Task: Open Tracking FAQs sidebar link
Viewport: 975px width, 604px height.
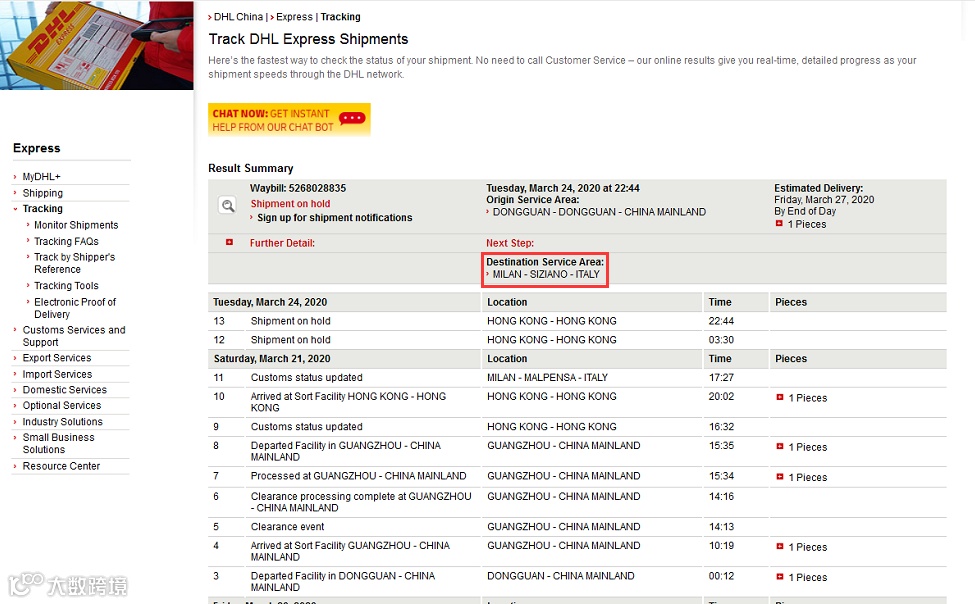Action: tap(66, 241)
